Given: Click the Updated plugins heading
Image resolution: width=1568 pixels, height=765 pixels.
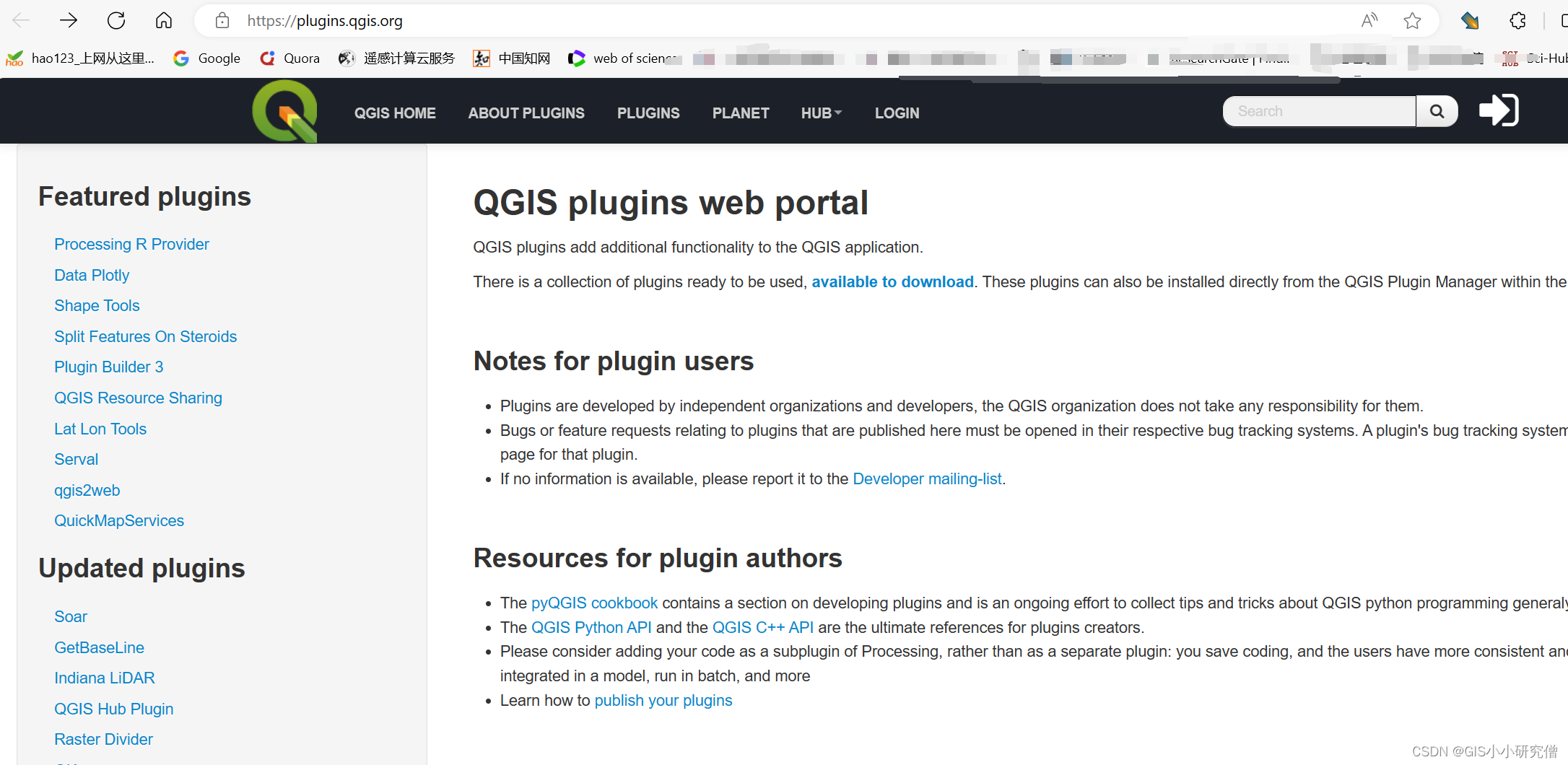Looking at the screenshot, I should tap(141, 568).
